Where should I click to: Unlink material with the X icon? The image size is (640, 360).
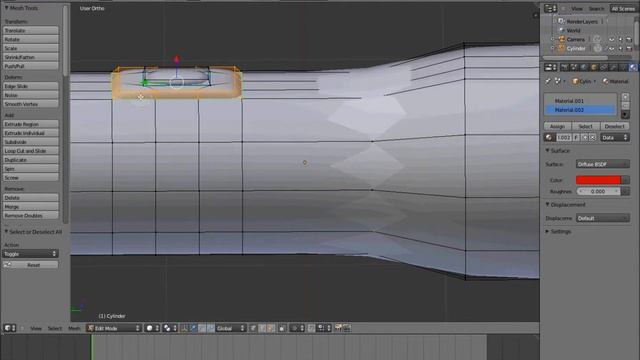[x=592, y=138]
